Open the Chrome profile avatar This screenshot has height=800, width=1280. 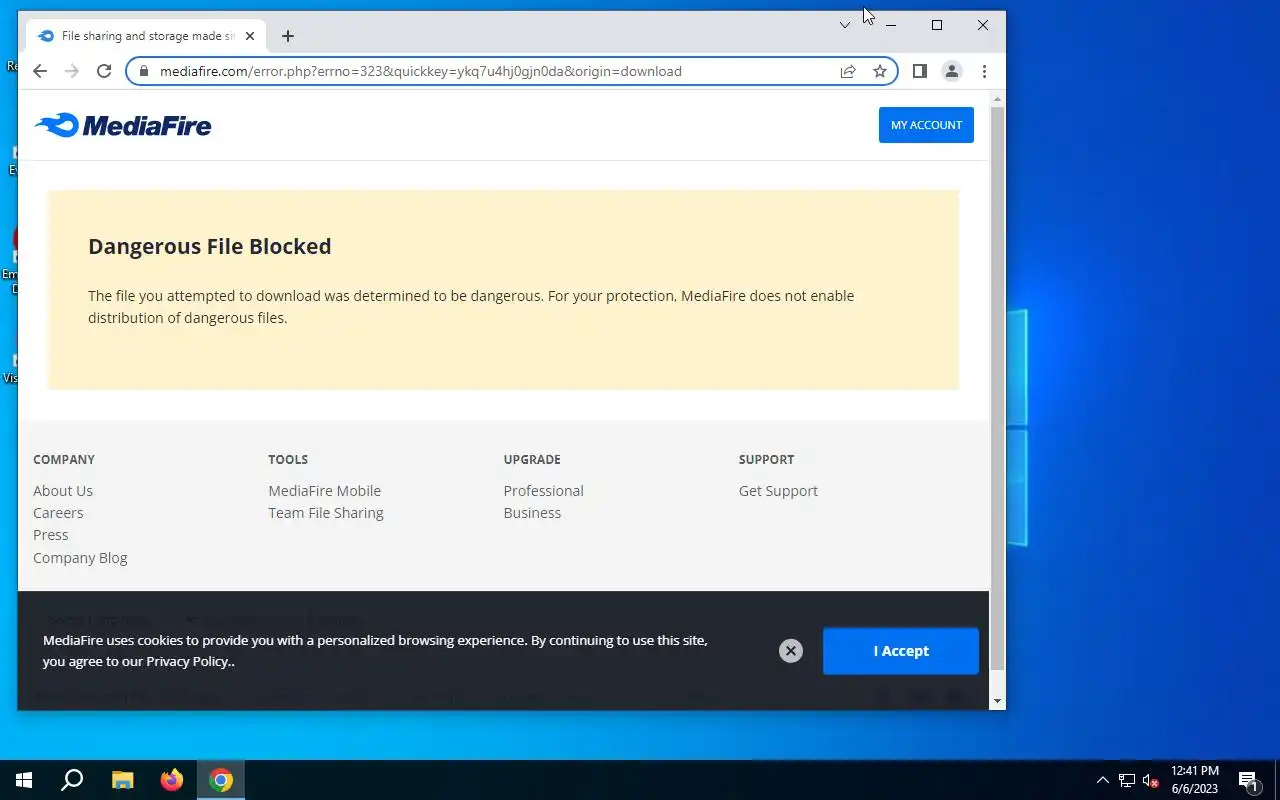click(952, 71)
